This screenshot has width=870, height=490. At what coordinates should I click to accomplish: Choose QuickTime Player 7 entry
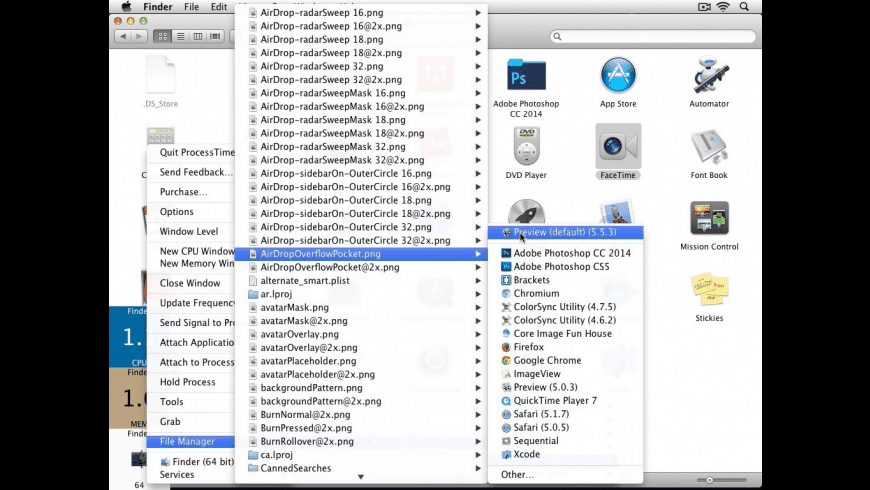(565, 401)
